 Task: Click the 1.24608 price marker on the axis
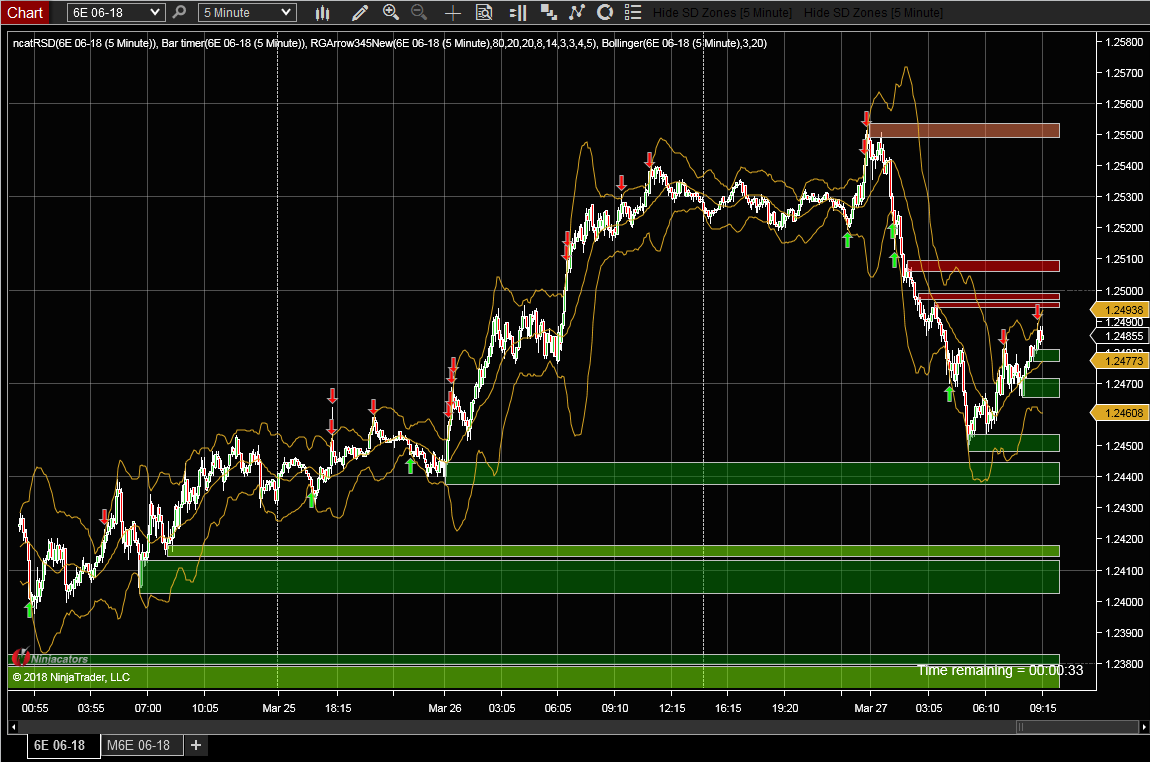1121,413
